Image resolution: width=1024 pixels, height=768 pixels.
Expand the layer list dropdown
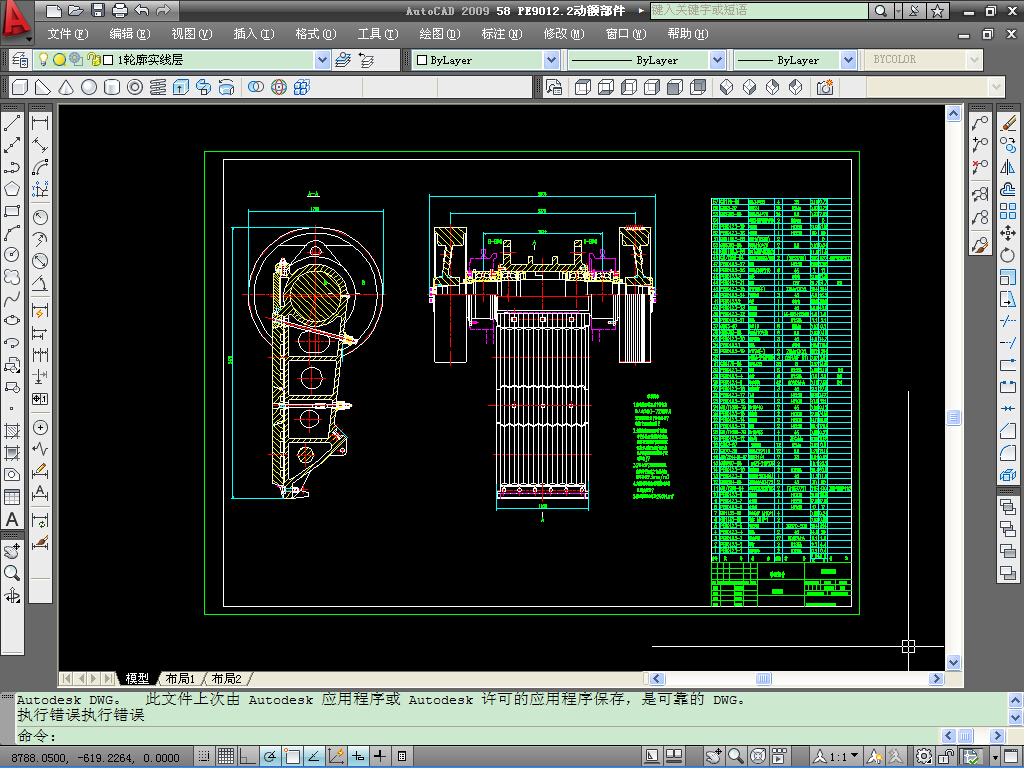tap(322, 60)
